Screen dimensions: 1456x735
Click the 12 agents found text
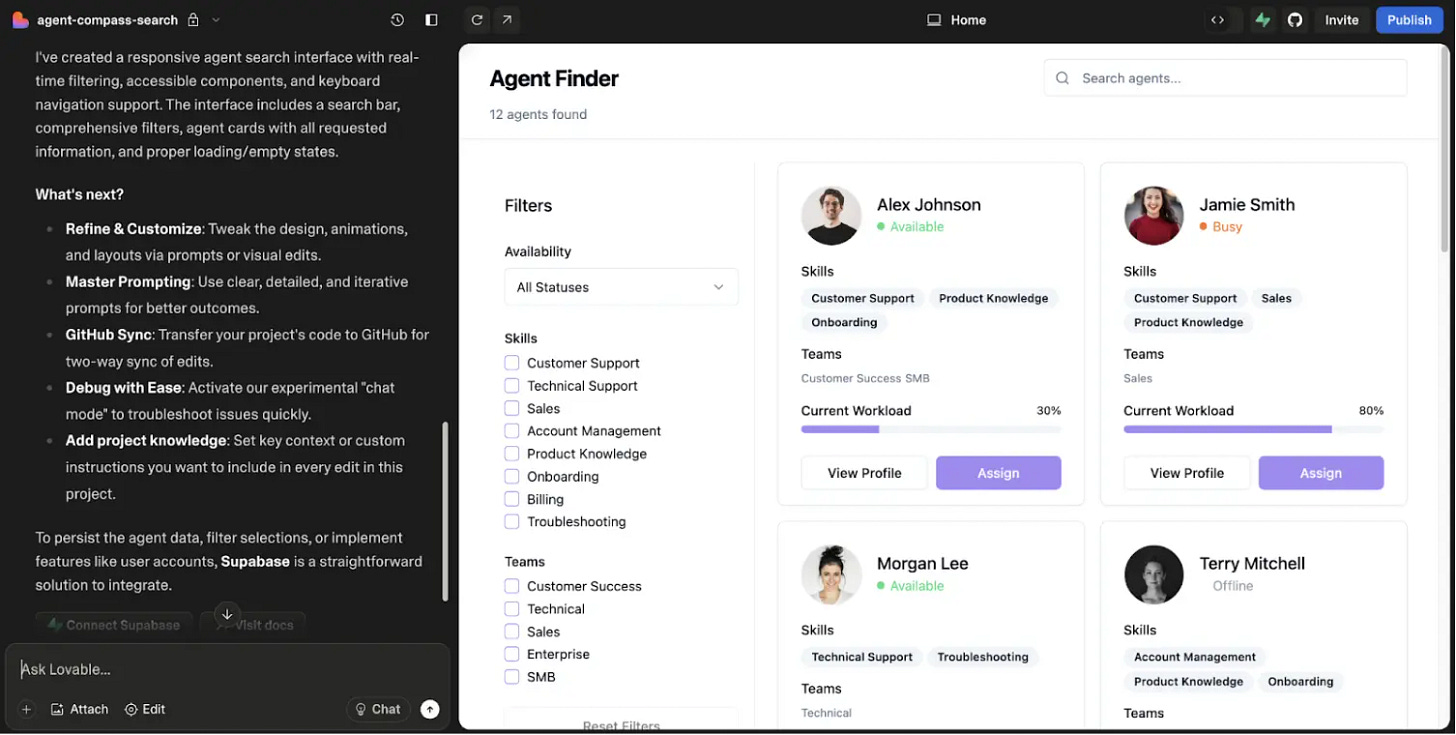tap(538, 114)
